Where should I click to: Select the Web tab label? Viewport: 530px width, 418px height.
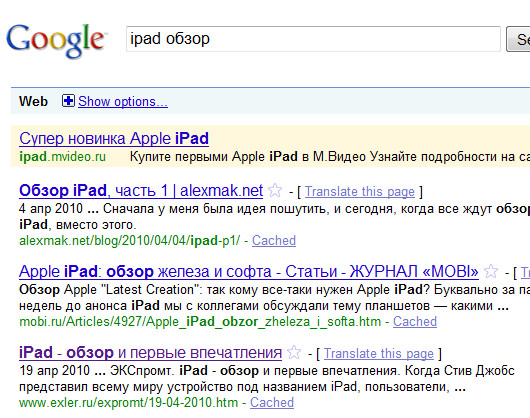(33, 101)
